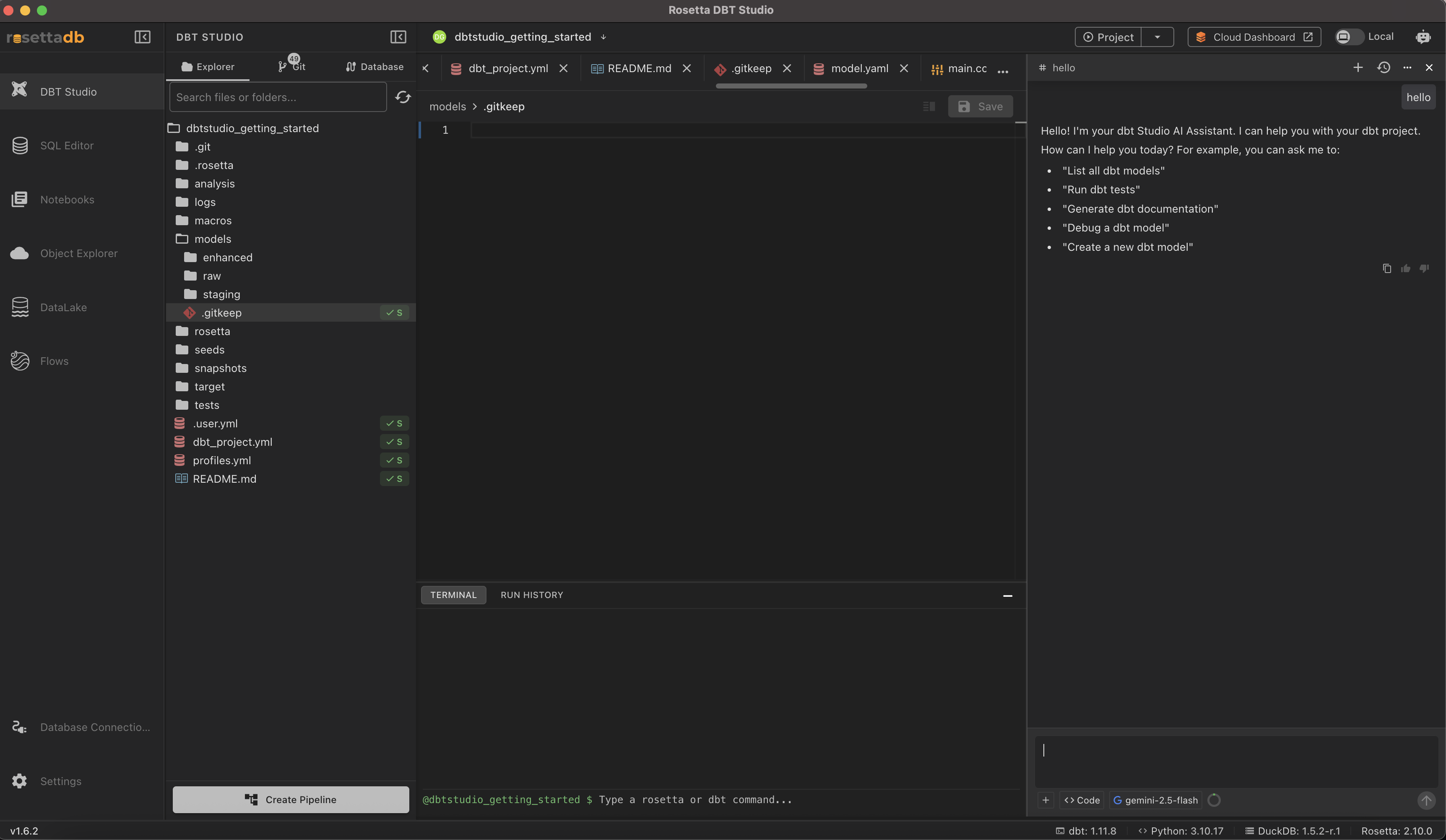Close the dbt_project.yml tab
1446x840 pixels.
tap(564, 68)
